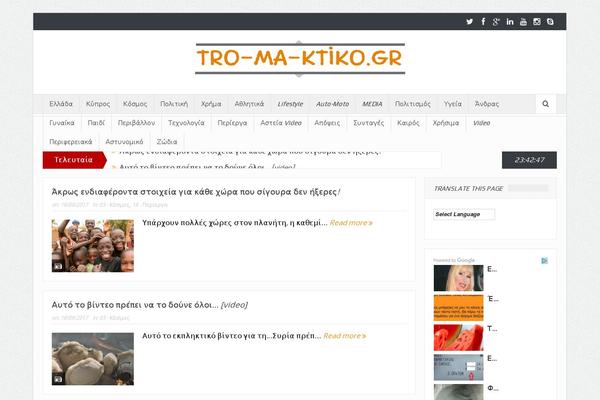
Task: Open the Περιβάλλον menu item
Action: 137,123
